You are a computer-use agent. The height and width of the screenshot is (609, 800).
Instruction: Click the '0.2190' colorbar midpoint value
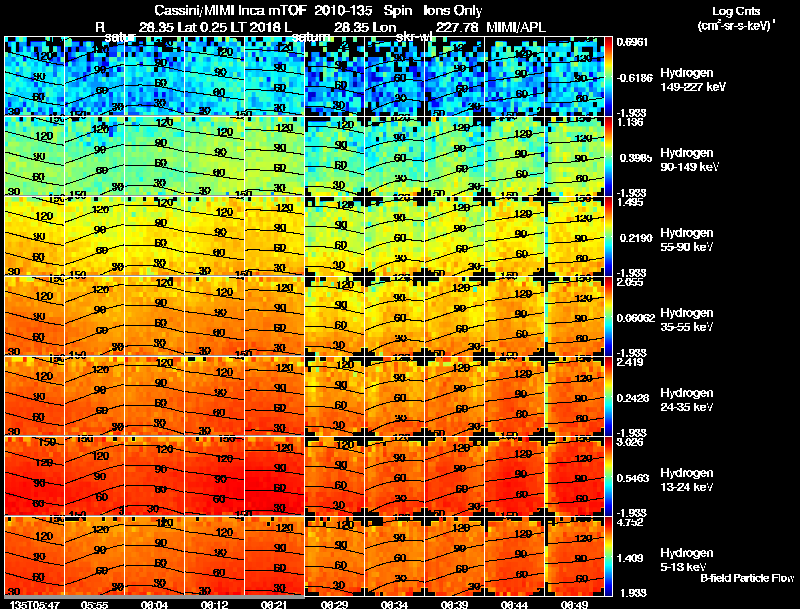click(636, 238)
